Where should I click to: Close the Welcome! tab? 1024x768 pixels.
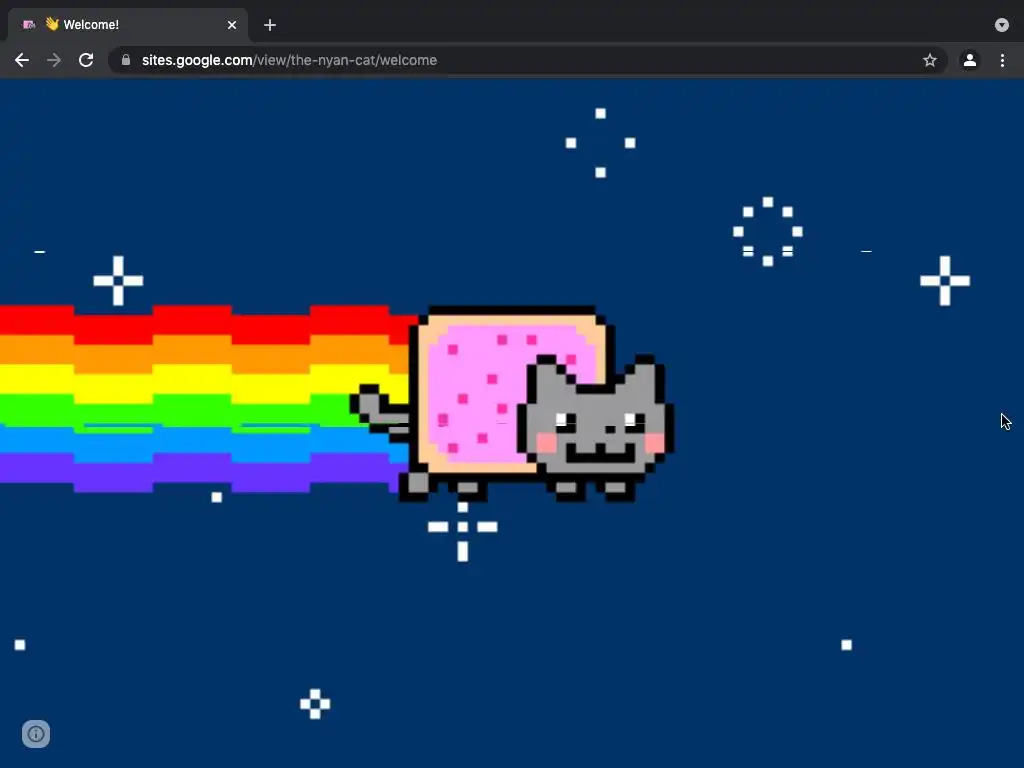pyautogui.click(x=232, y=25)
